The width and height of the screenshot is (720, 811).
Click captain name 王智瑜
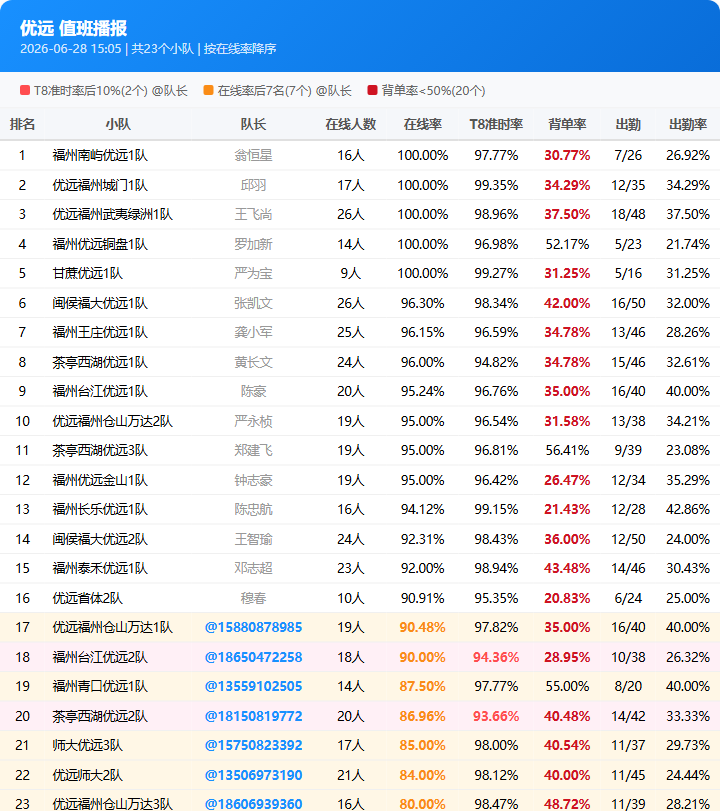[x=253, y=539]
